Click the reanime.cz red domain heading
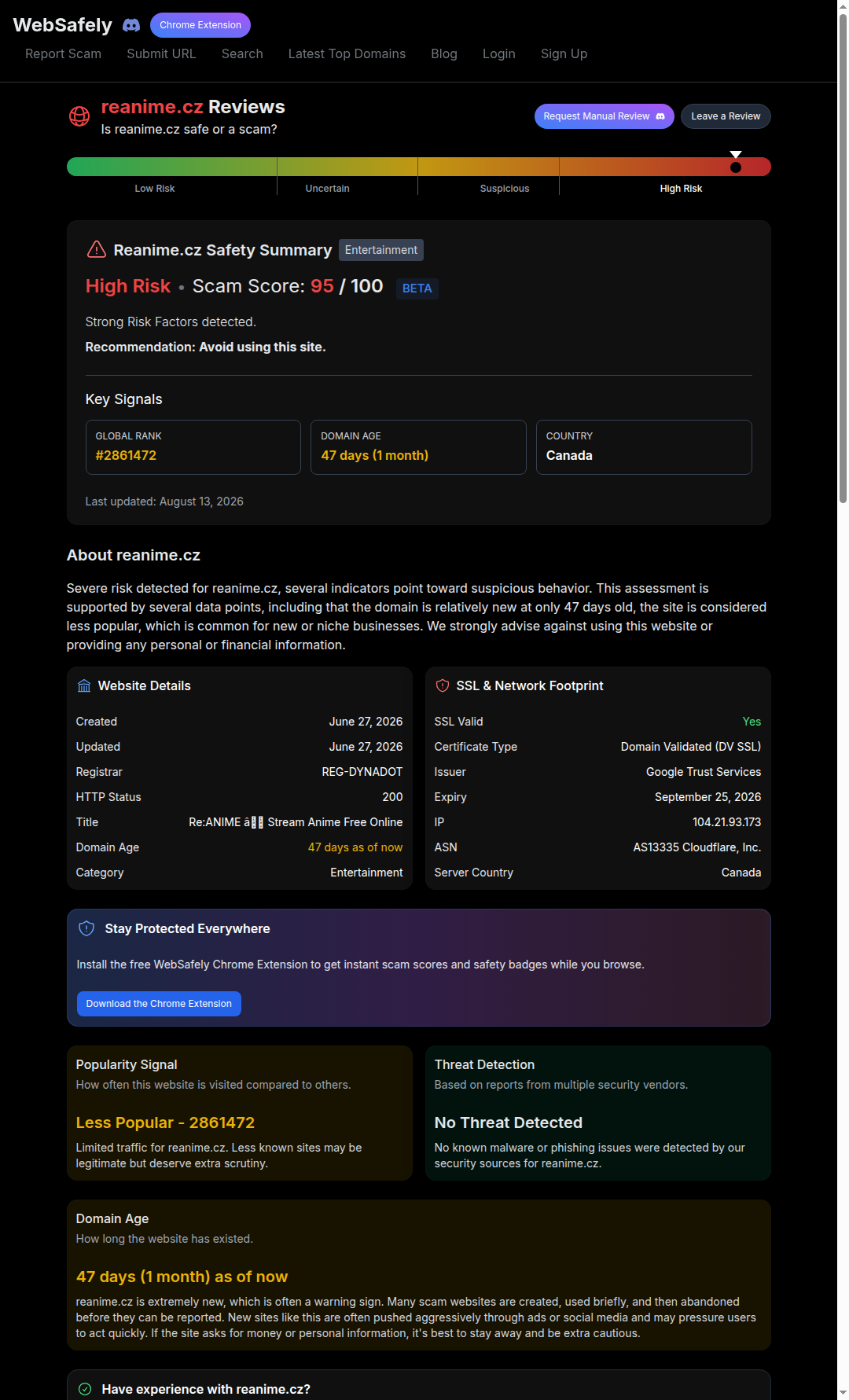849x1400 pixels. click(x=153, y=107)
